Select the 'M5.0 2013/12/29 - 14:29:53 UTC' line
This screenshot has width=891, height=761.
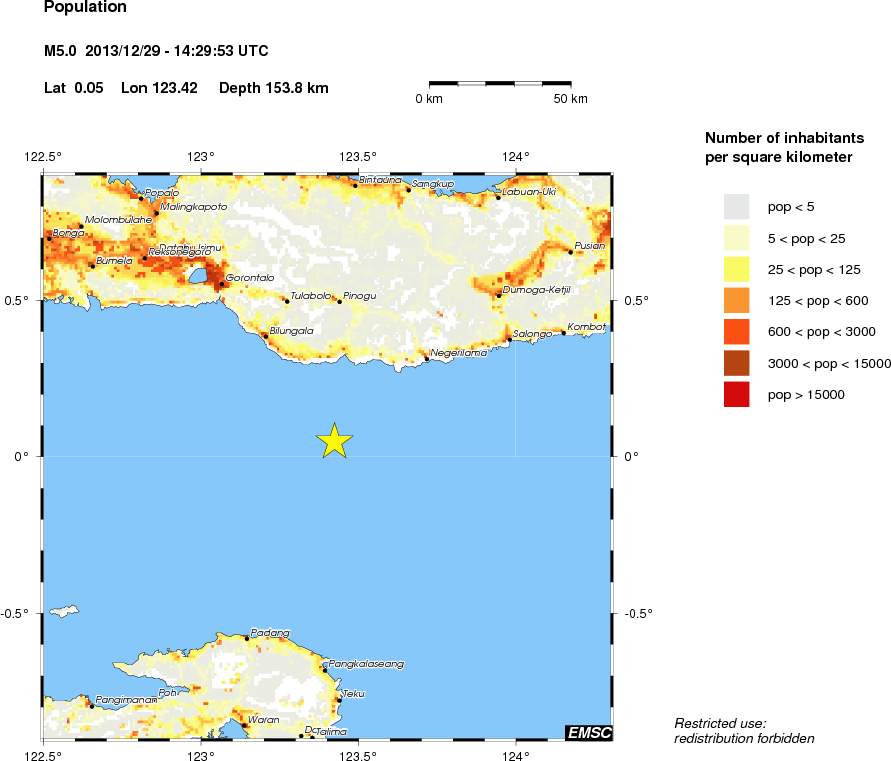click(156, 51)
